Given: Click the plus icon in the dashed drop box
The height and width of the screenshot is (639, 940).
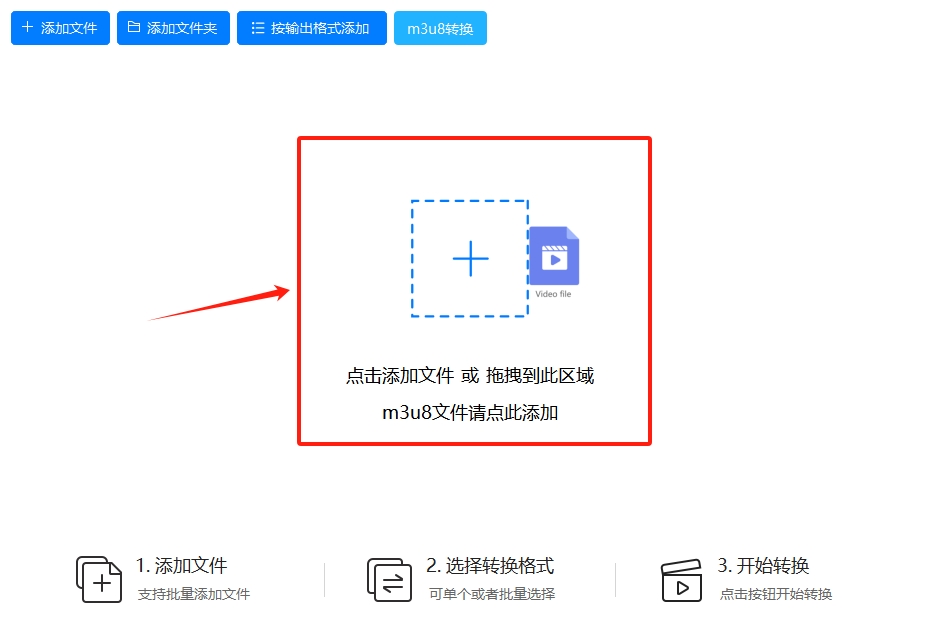Looking at the screenshot, I should point(471,258).
